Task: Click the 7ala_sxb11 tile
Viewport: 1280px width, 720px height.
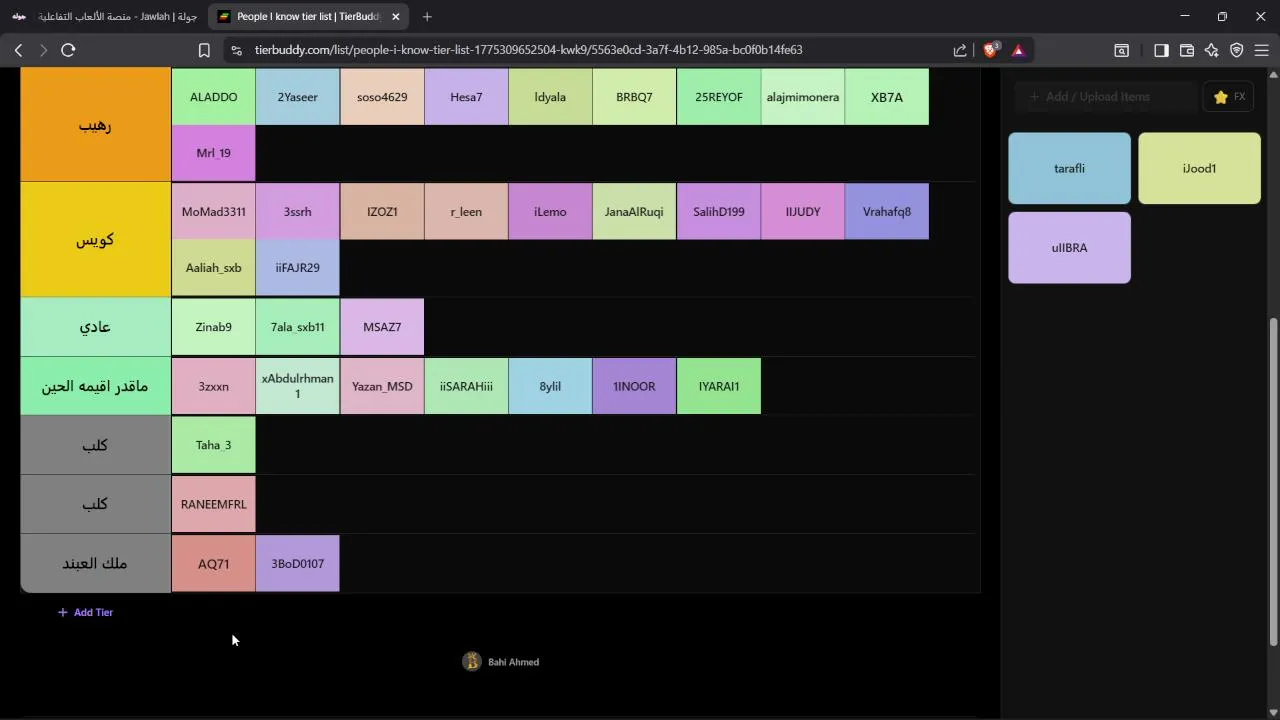Action: coord(297,327)
